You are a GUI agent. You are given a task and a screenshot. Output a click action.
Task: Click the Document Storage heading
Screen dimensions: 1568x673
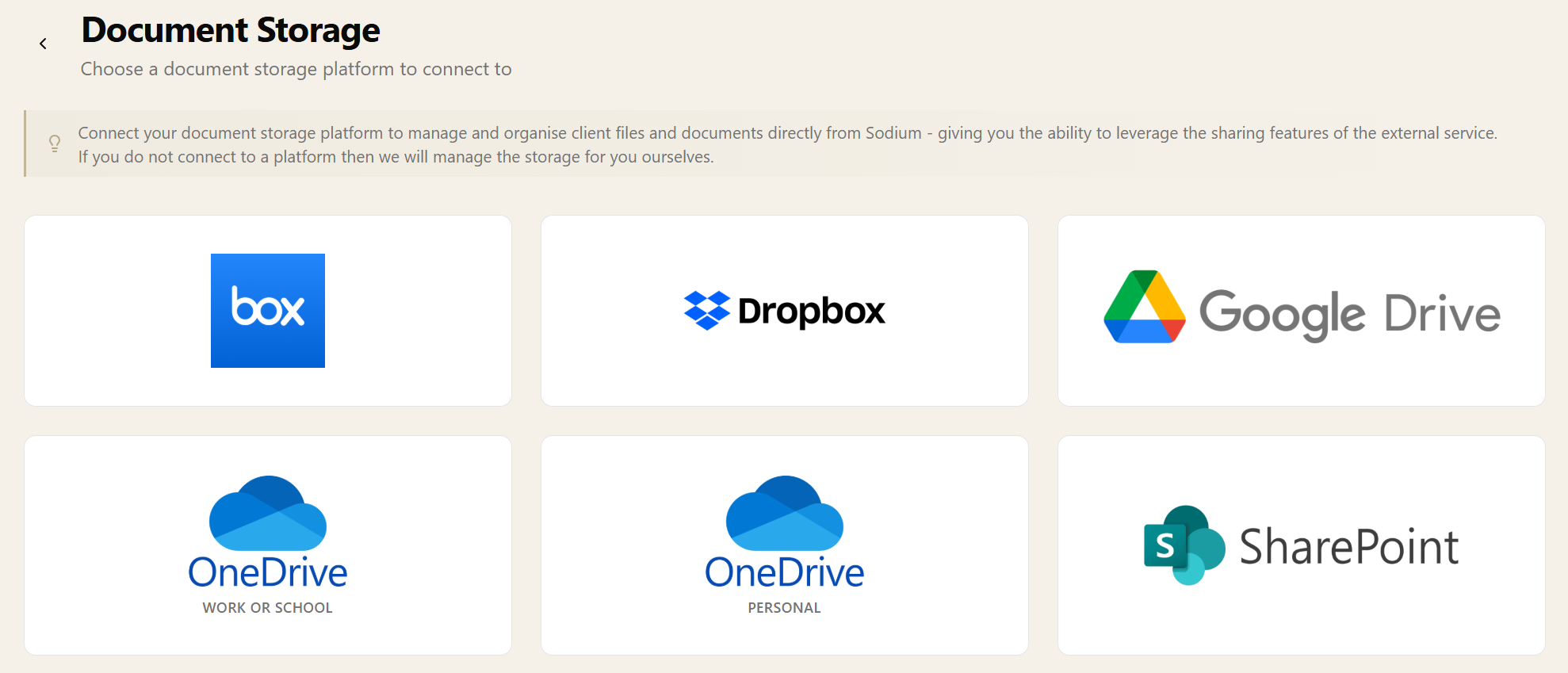231,30
